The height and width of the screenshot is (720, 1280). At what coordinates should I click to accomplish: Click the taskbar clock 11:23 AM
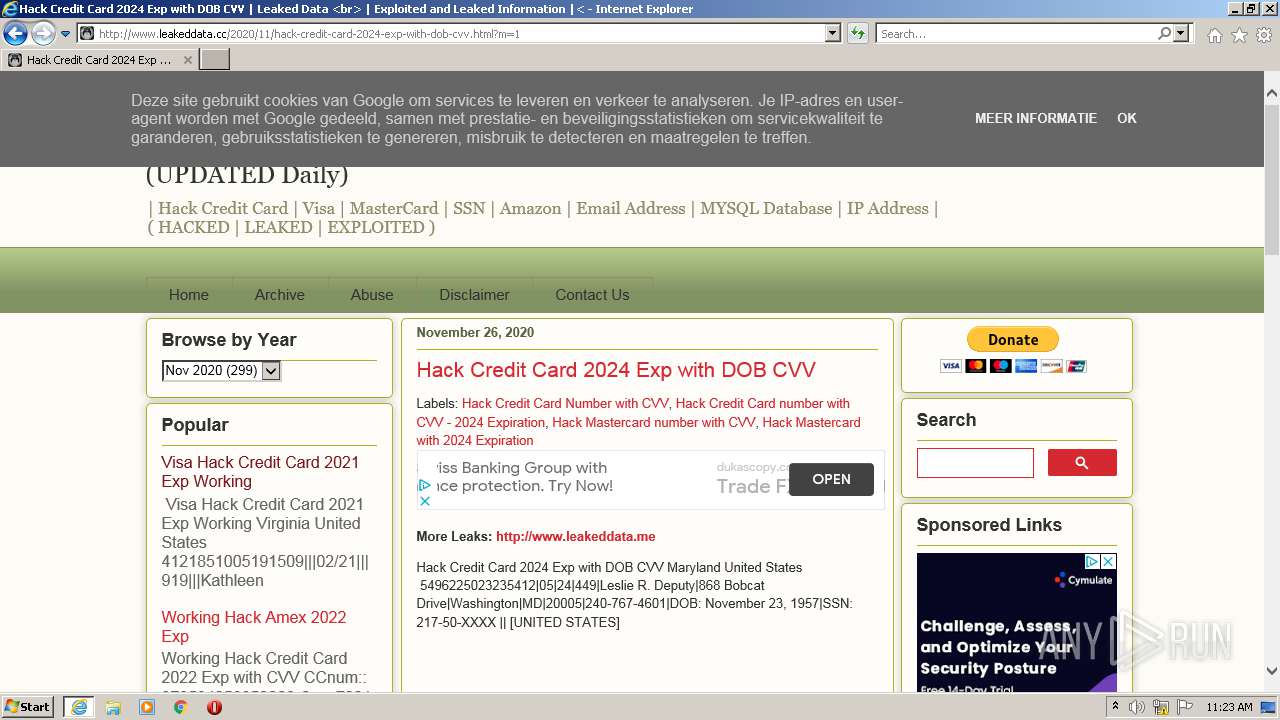pos(1229,707)
